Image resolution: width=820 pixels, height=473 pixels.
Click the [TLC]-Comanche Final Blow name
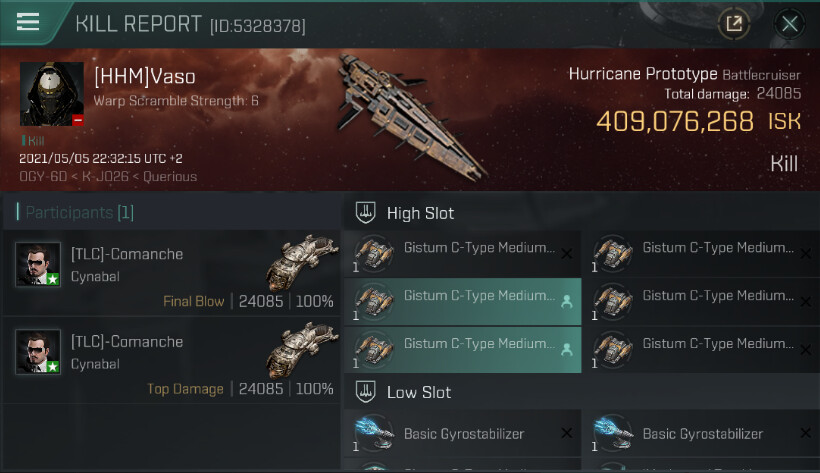(127, 254)
